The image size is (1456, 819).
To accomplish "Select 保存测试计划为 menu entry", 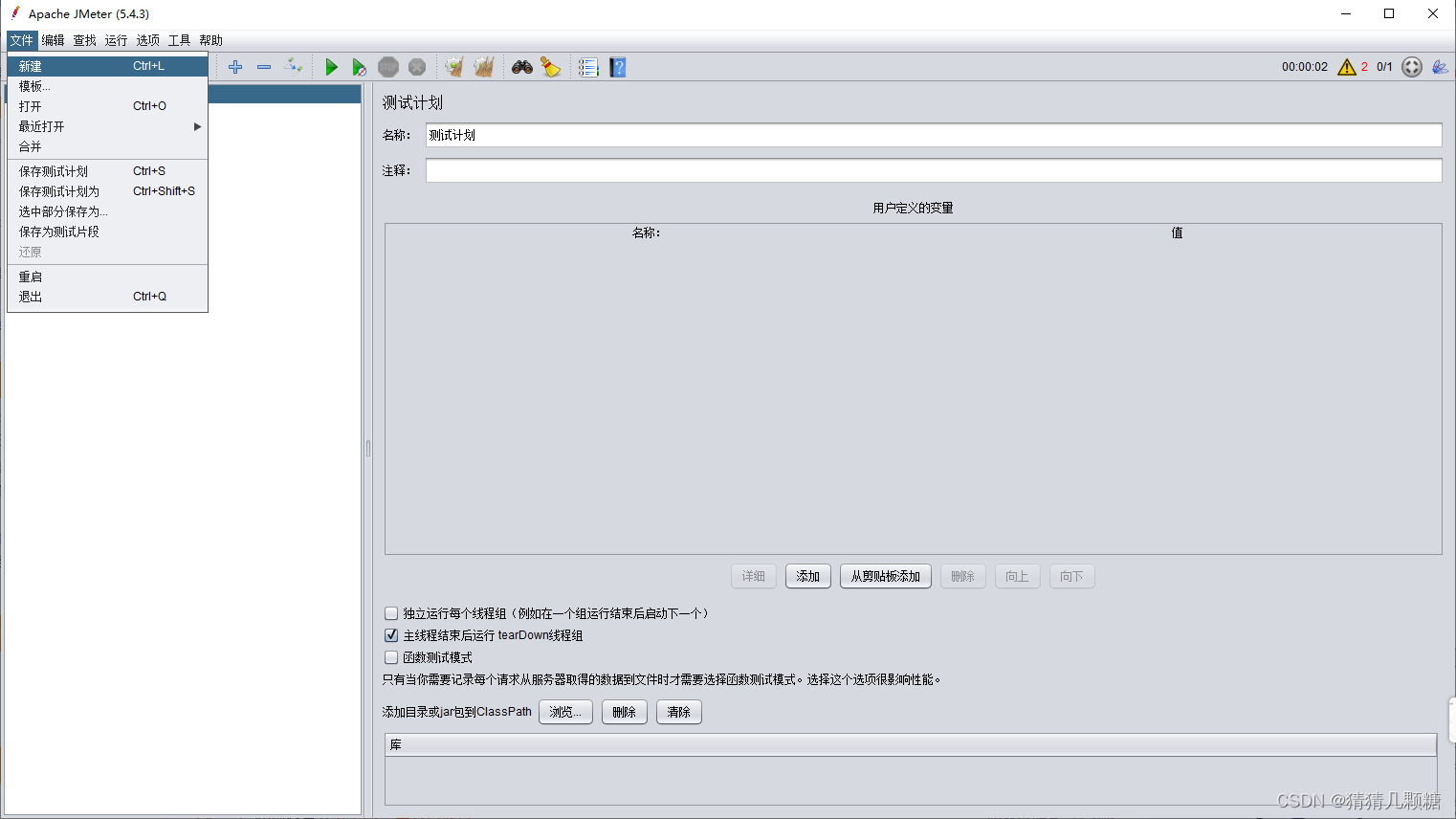I will pyautogui.click(x=107, y=191).
